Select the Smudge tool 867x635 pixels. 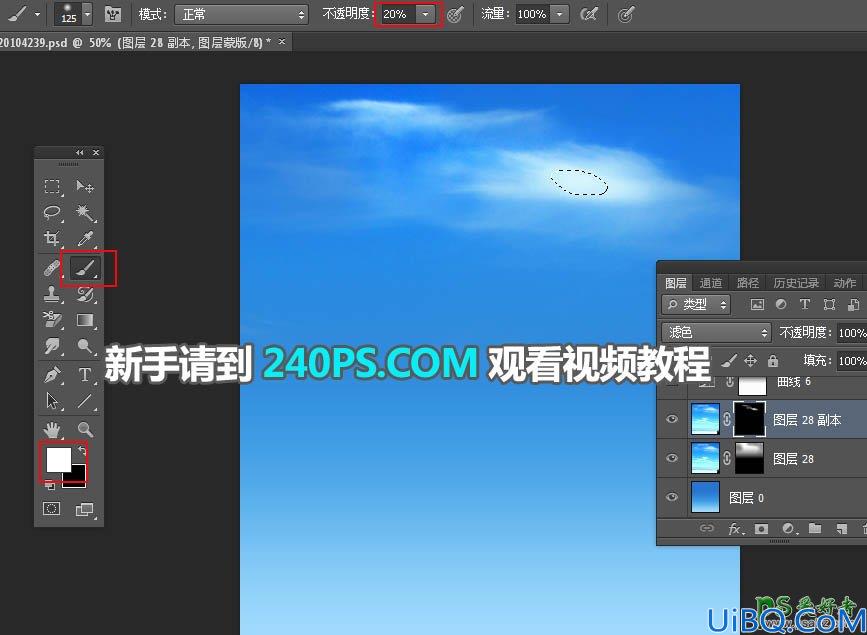point(52,346)
